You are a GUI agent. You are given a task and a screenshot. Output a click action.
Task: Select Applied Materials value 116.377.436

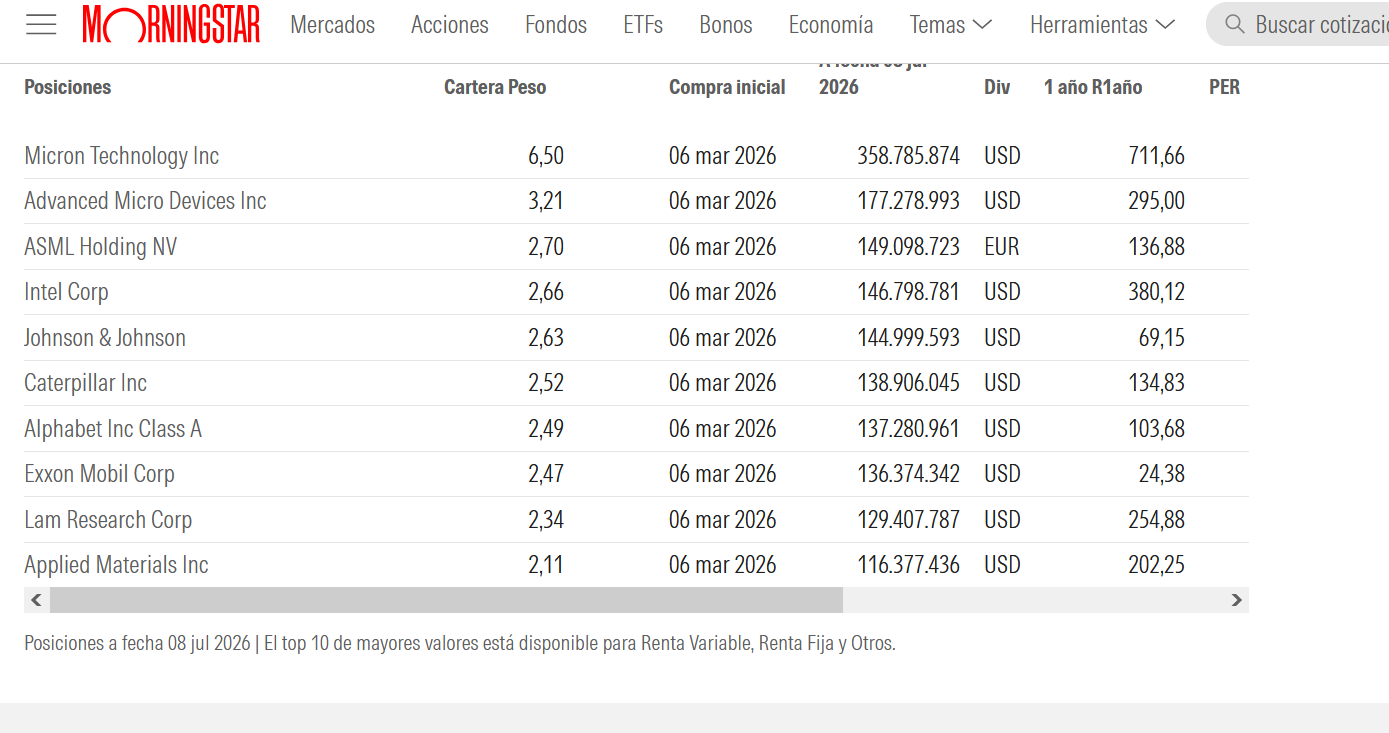(x=908, y=565)
